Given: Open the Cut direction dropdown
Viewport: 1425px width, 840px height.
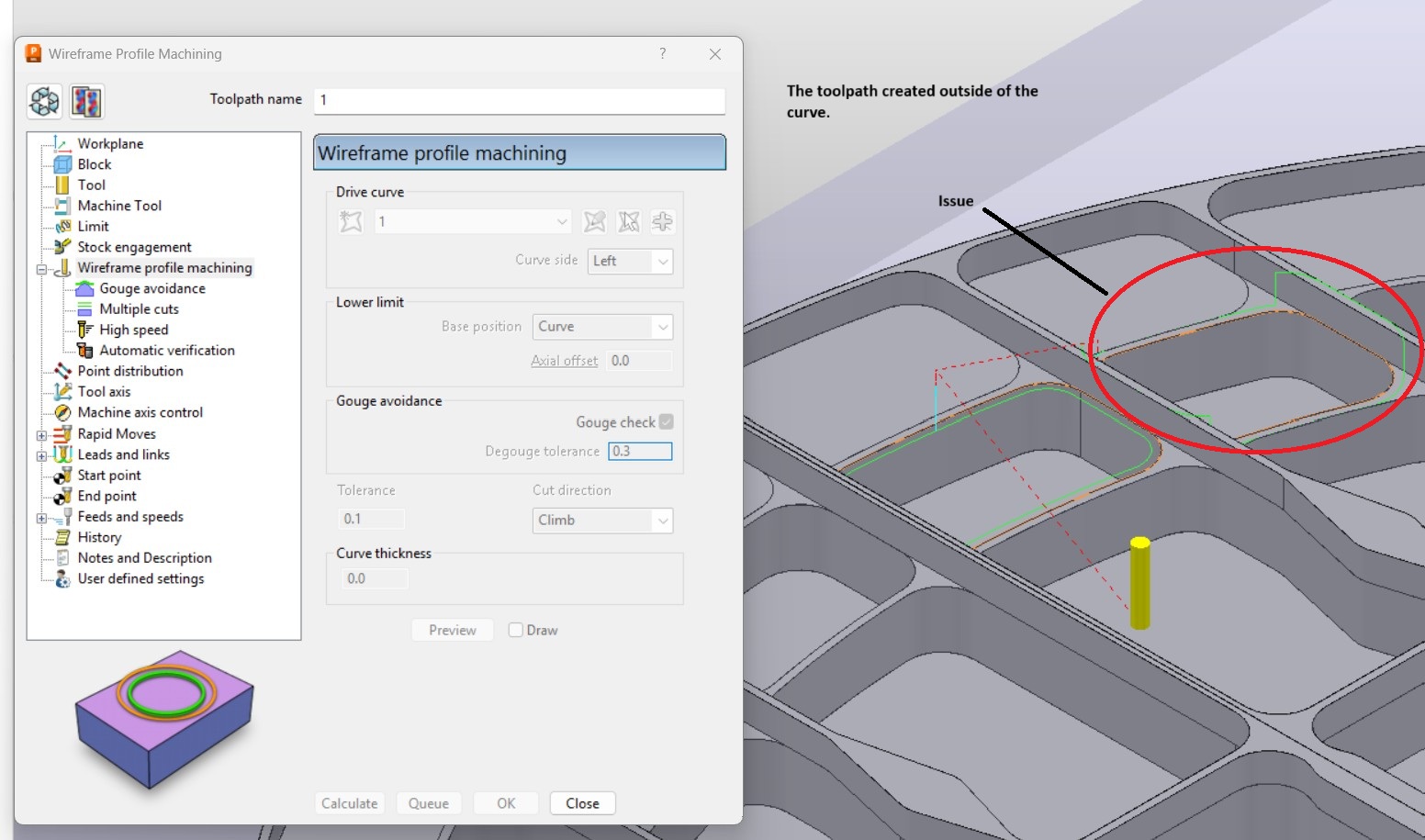Looking at the screenshot, I should pyautogui.click(x=602, y=521).
